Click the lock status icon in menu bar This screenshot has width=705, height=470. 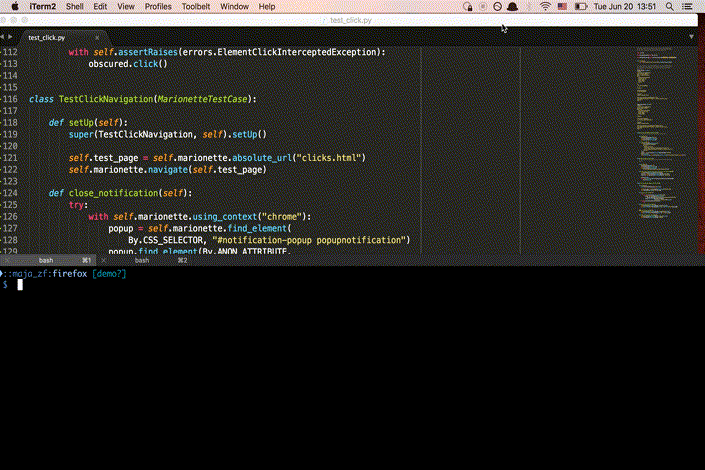(x=468, y=6)
